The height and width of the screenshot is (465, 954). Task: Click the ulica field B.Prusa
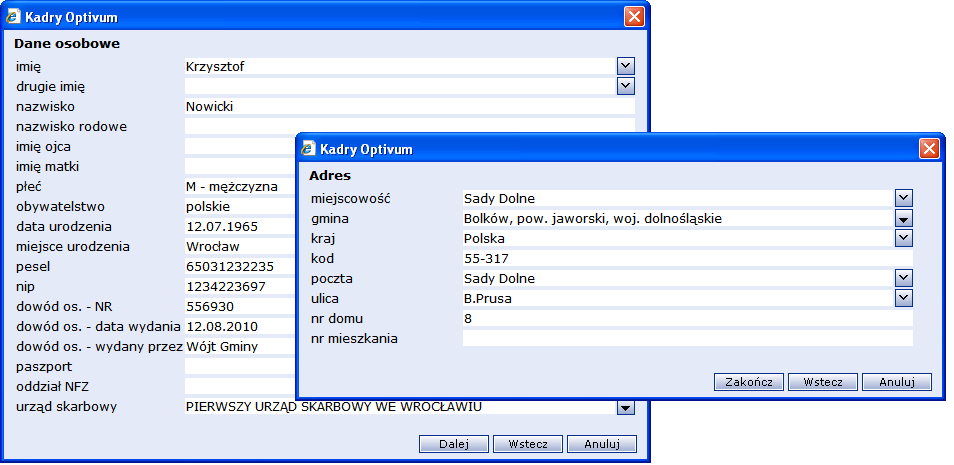point(678,298)
